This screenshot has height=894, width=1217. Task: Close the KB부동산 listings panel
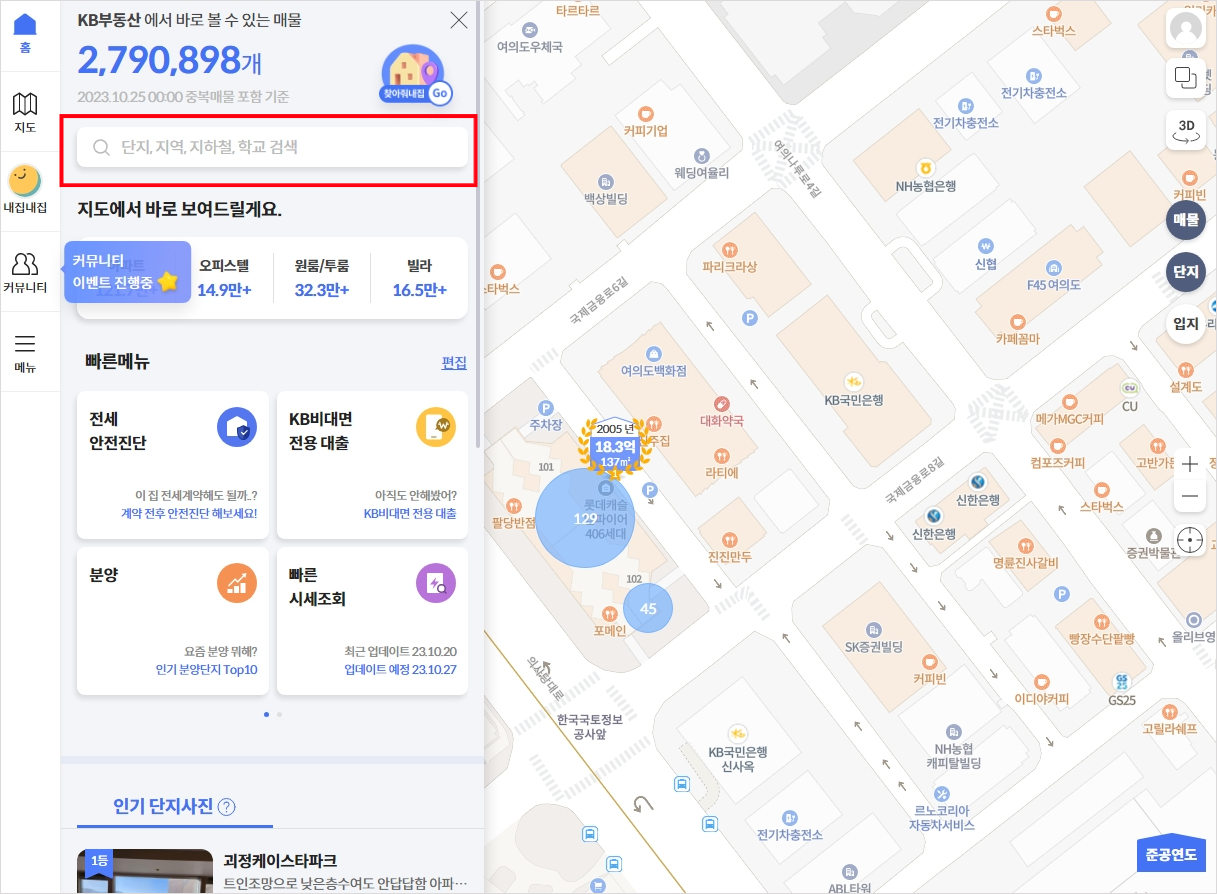tap(459, 20)
